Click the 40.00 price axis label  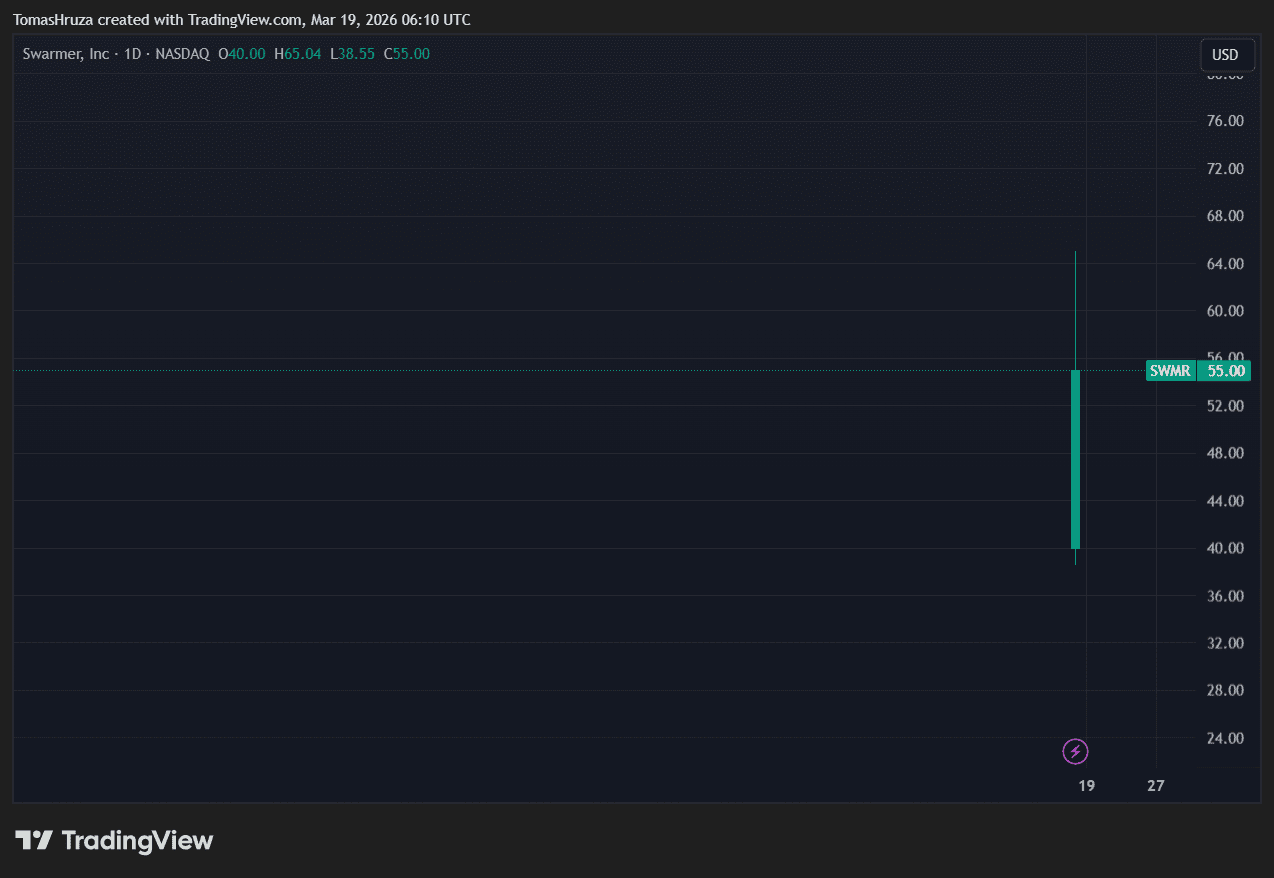click(x=1225, y=548)
